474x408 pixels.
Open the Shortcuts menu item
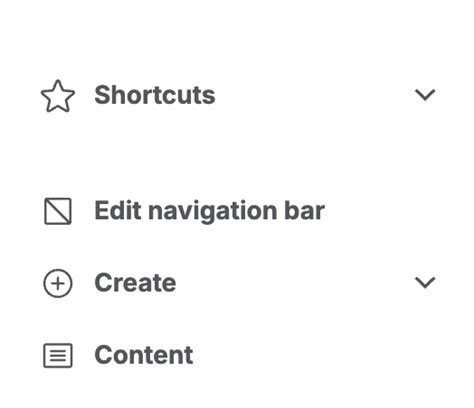[x=237, y=95]
